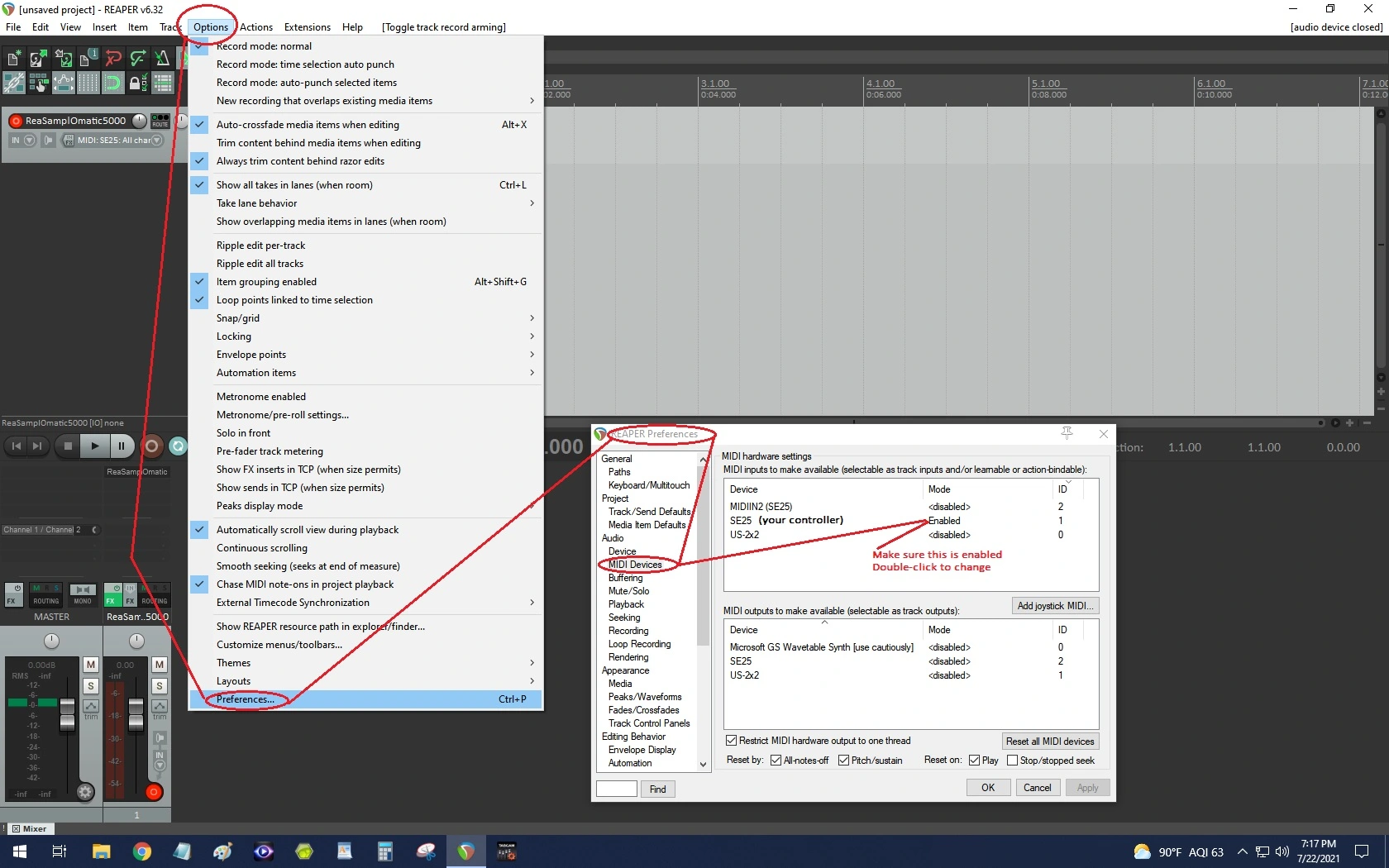Toggle record arm on ReaSamplOmatic5000 track
Image resolution: width=1389 pixels, height=868 pixels.
coord(16,121)
